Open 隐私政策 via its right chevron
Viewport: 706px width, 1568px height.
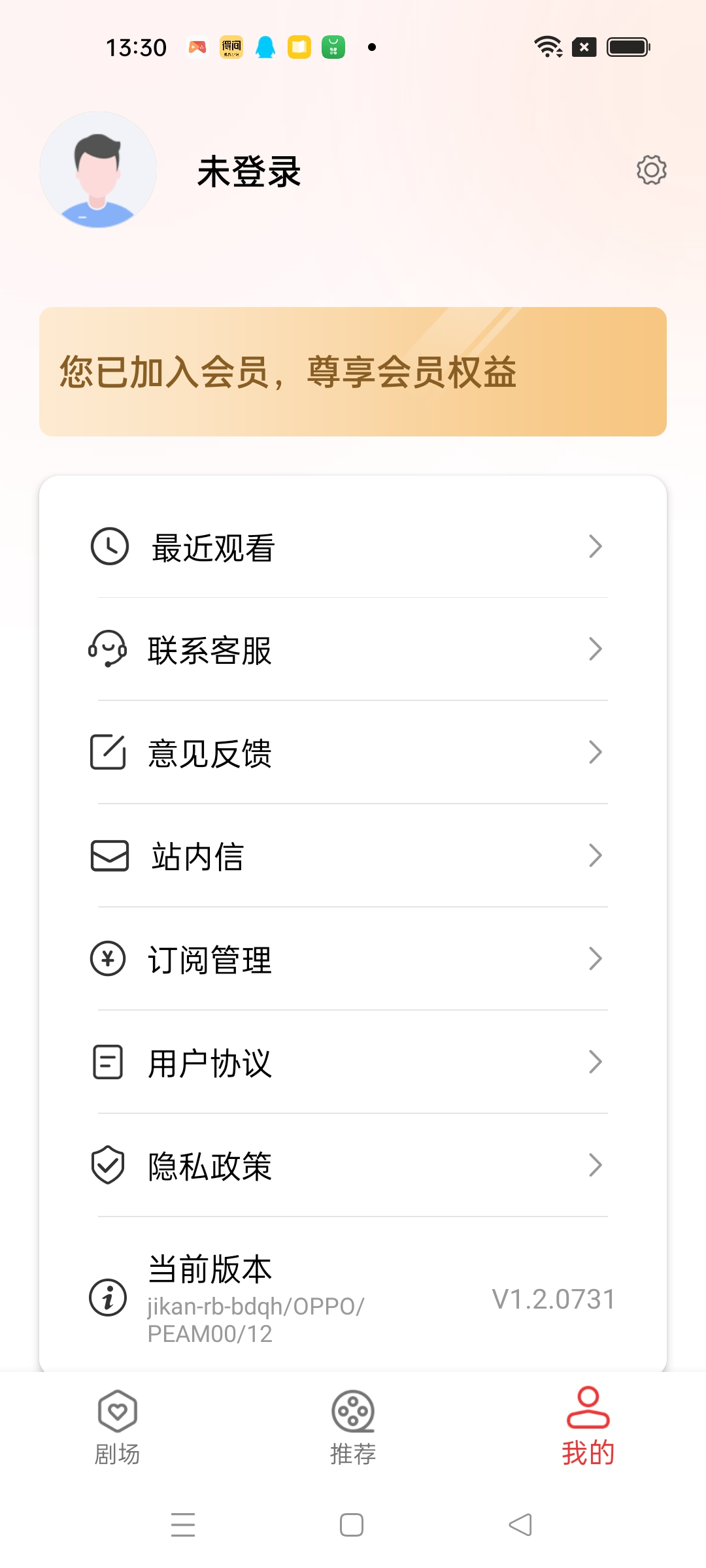595,1165
